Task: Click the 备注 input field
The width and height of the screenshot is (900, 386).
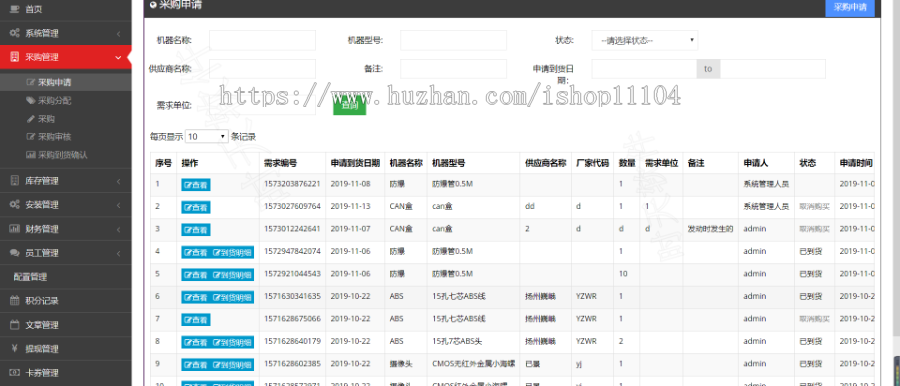Action: [453, 69]
